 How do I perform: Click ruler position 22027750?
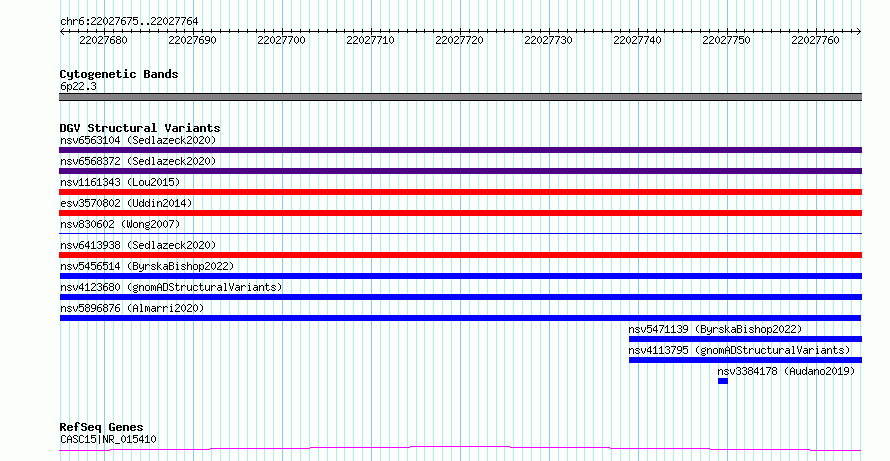coord(727,40)
